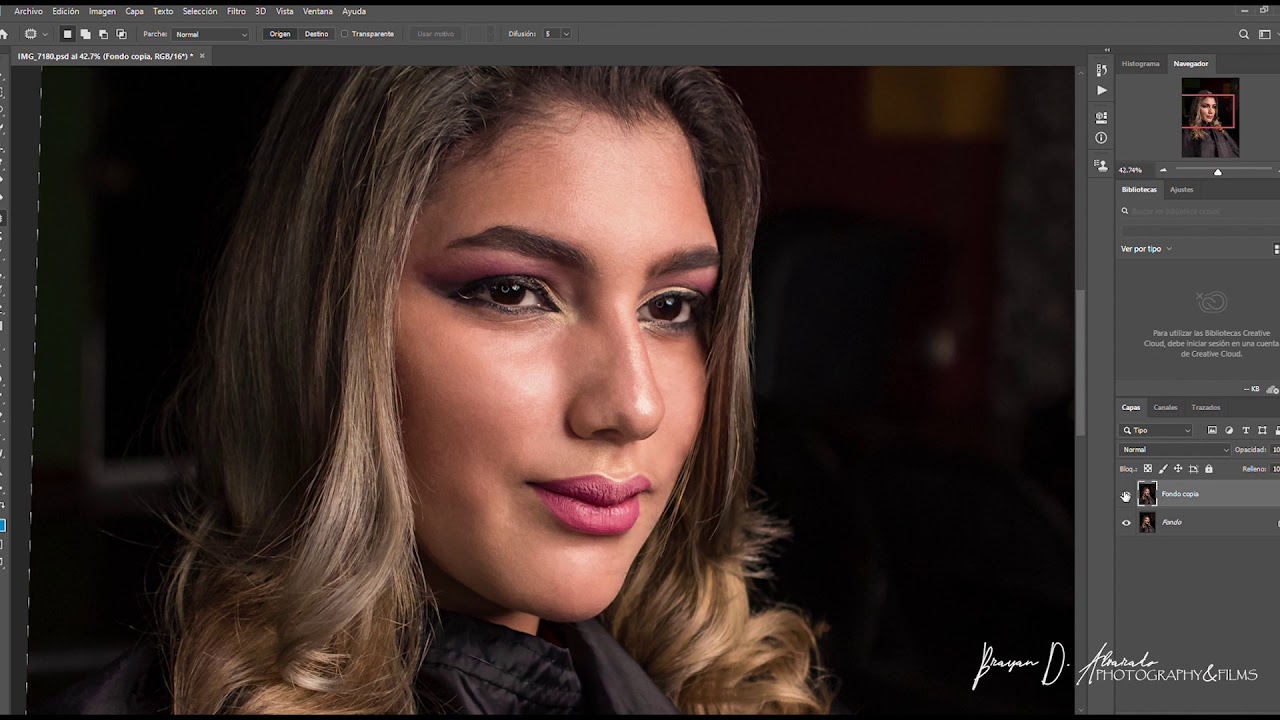
Task: Lock all padlock icon
Action: [x=1209, y=469]
